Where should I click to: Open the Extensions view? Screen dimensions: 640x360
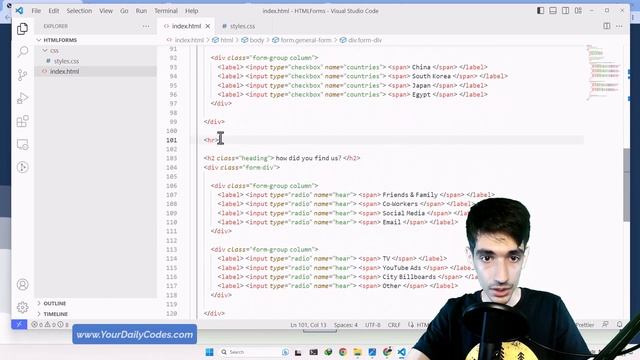pyautogui.click(x=22, y=121)
